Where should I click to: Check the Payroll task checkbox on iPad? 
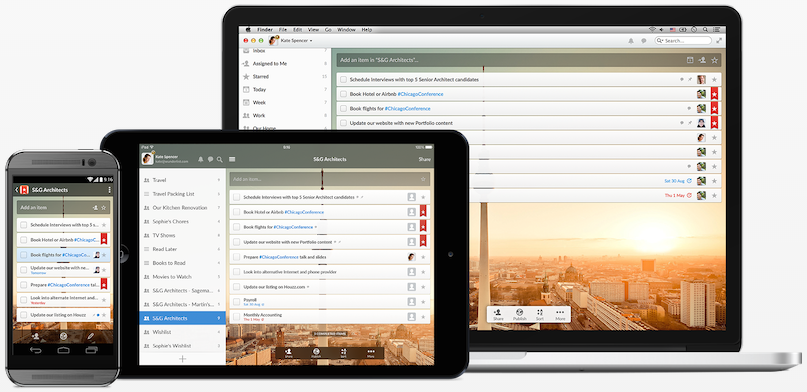(x=236, y=301)
